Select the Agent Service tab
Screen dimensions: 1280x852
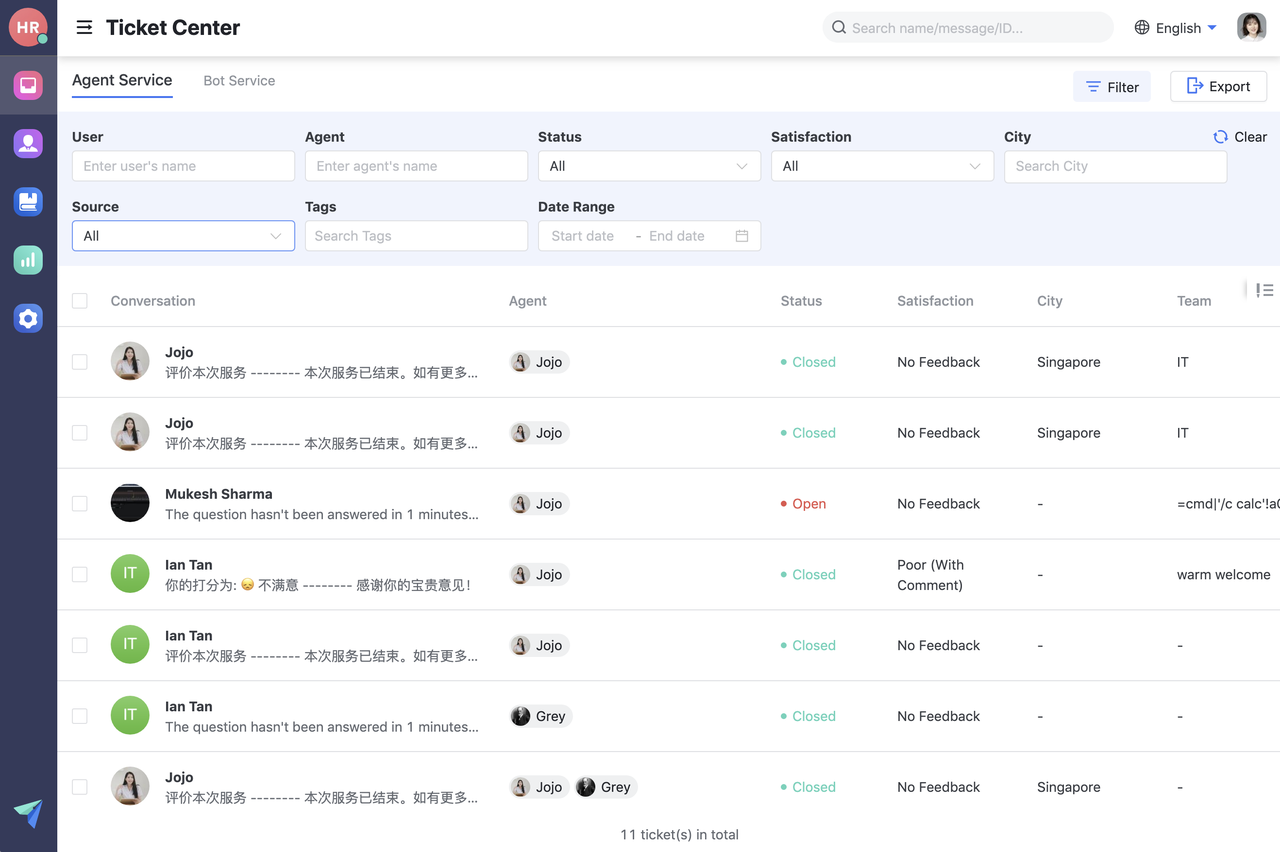[x=122, y=81]
